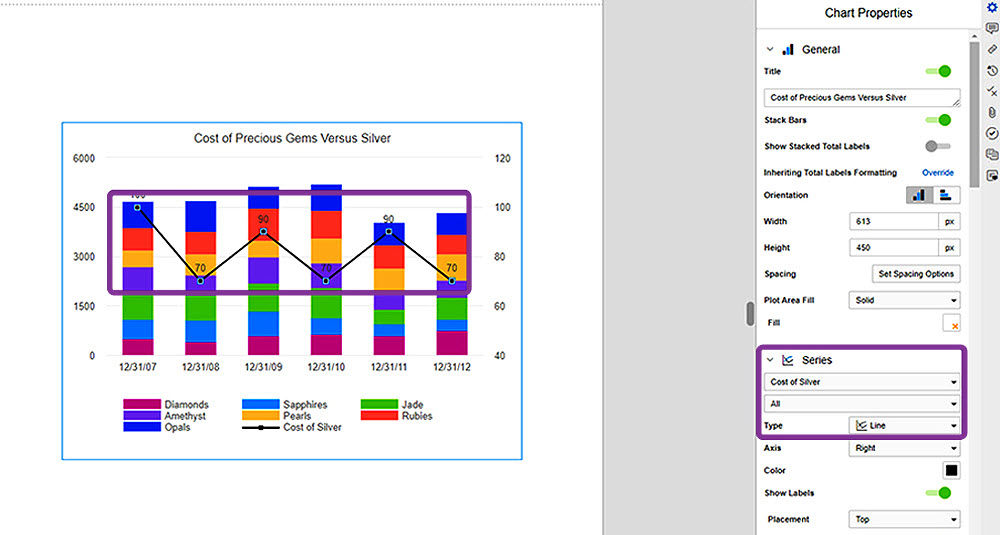Screen dimensions: 1000x535
Task: Click Set Spacing Options button
Action: tap(916, 274)
